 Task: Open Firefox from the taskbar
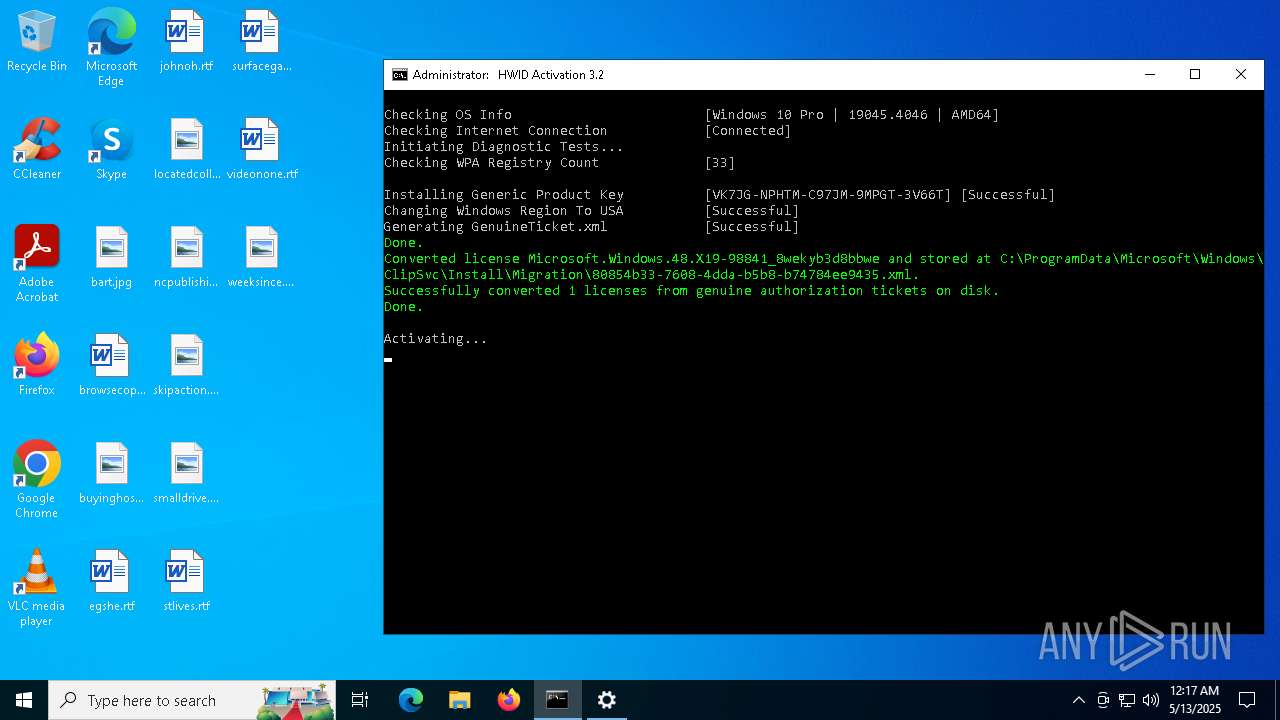509,700
